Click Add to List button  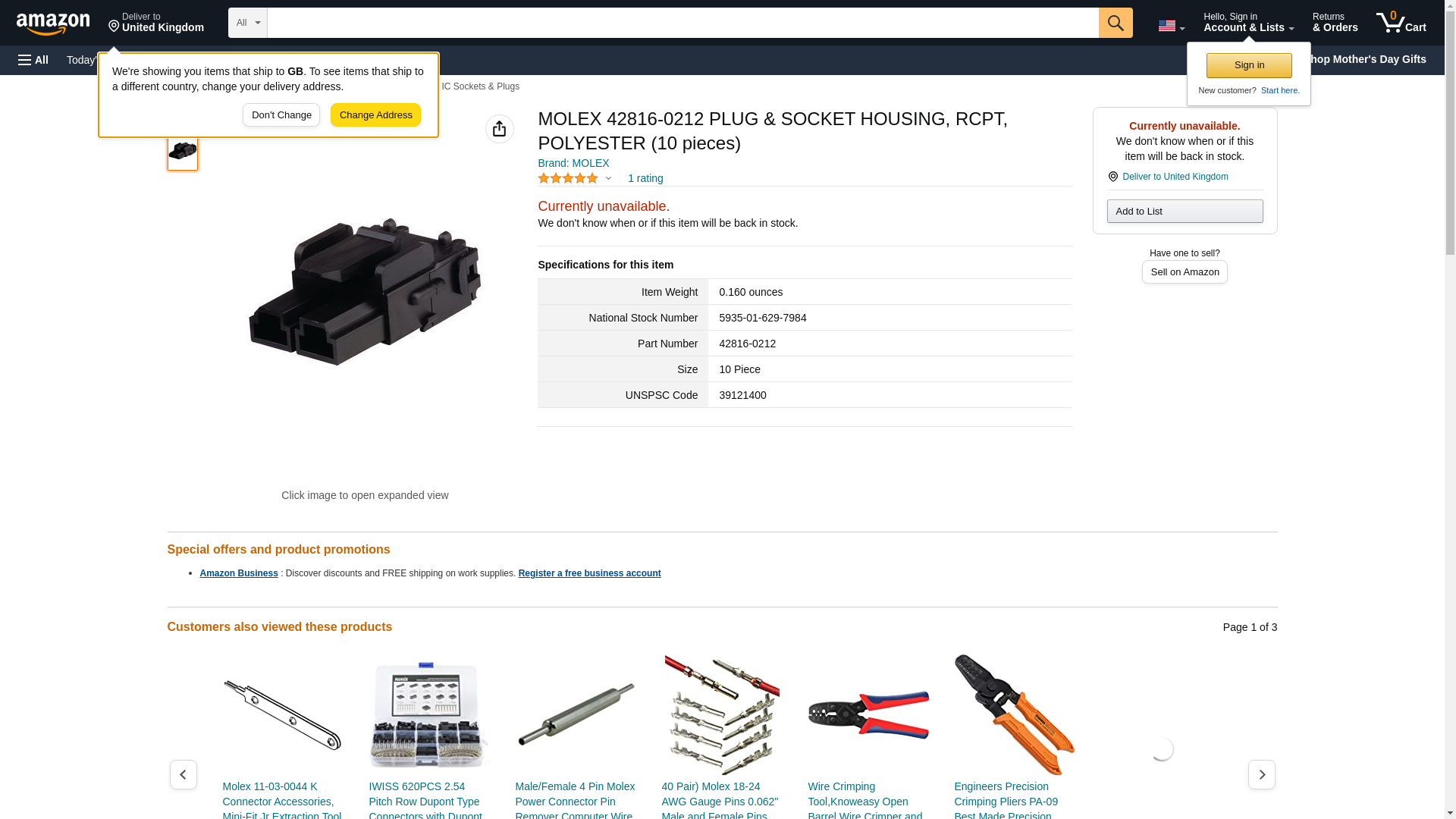click(x=1185, y=211)
